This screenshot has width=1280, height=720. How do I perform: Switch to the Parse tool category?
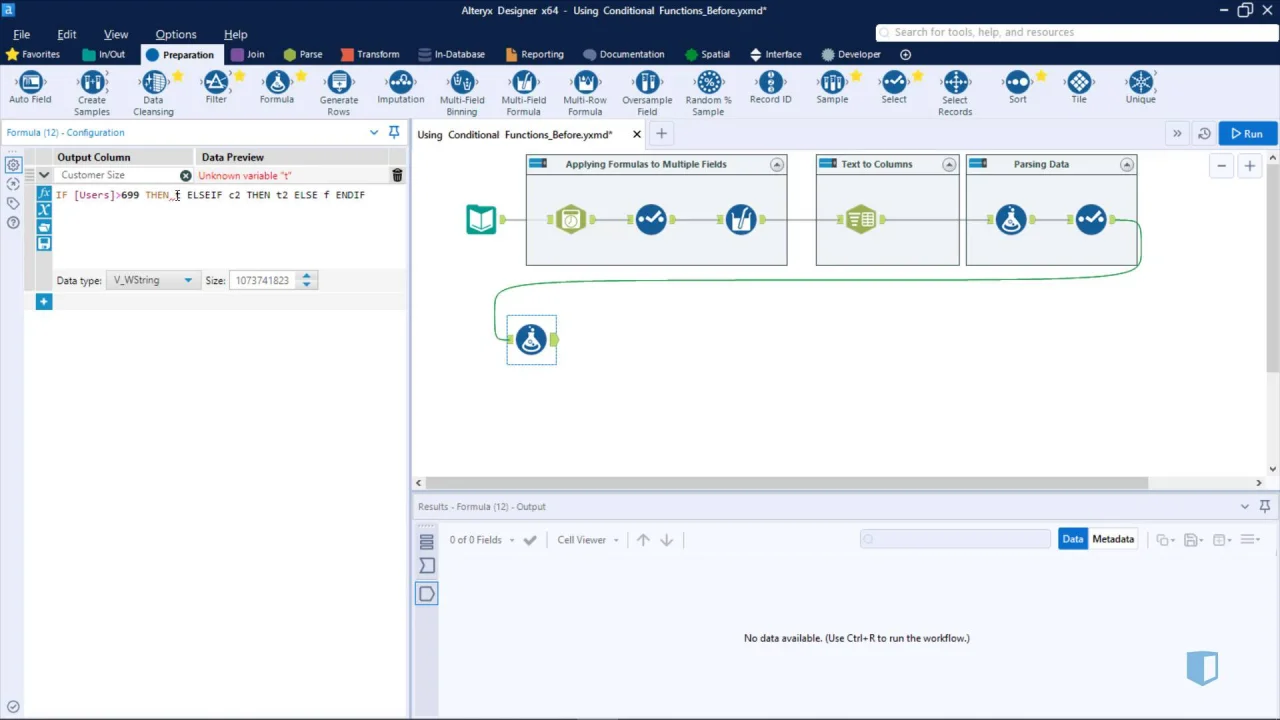pyautogui.click(x=302, y=54)
